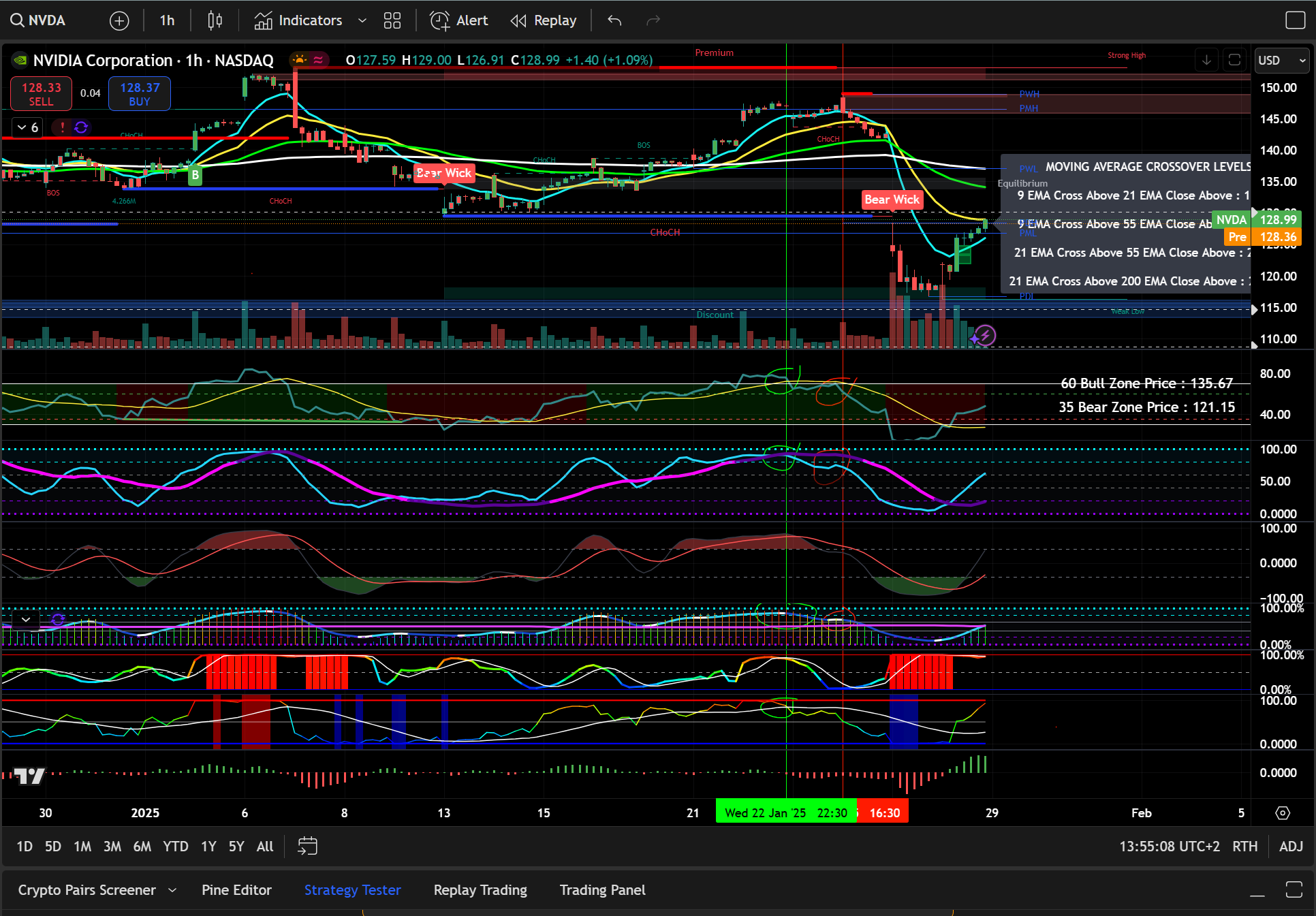Toggle fullscreen mode at top right
The image size is (1316, 916).
pyautogui.click(x=1295, y=20)
